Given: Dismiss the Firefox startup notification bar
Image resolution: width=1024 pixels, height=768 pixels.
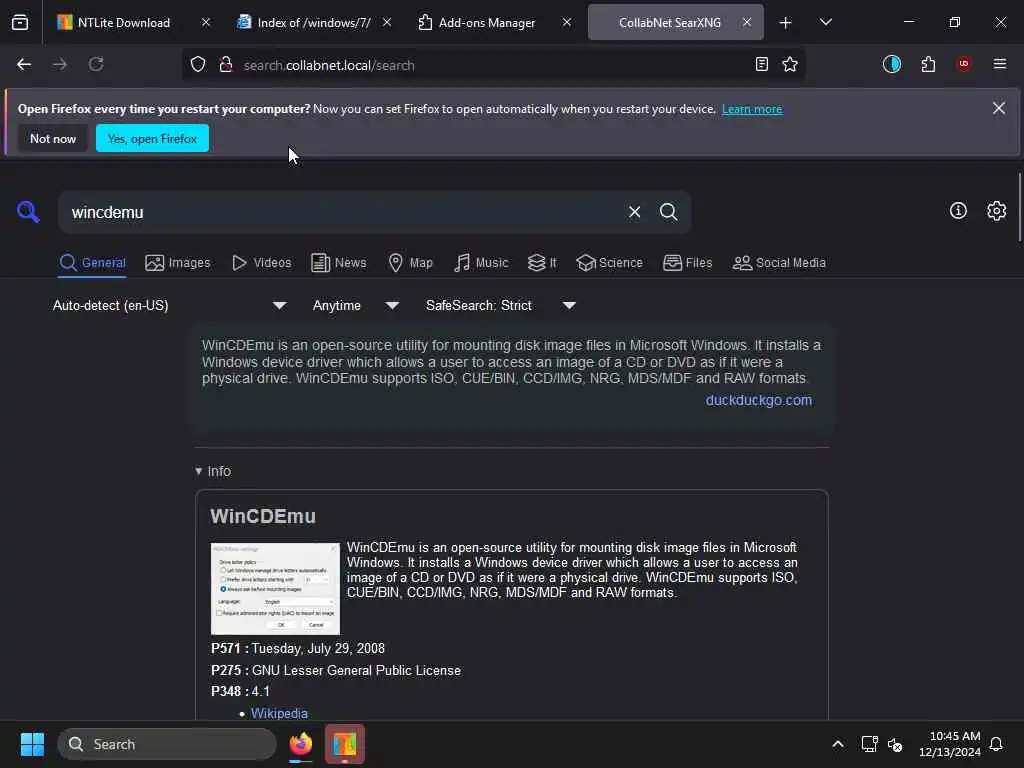Looking at the screenshot, I should tap(999, 108).
